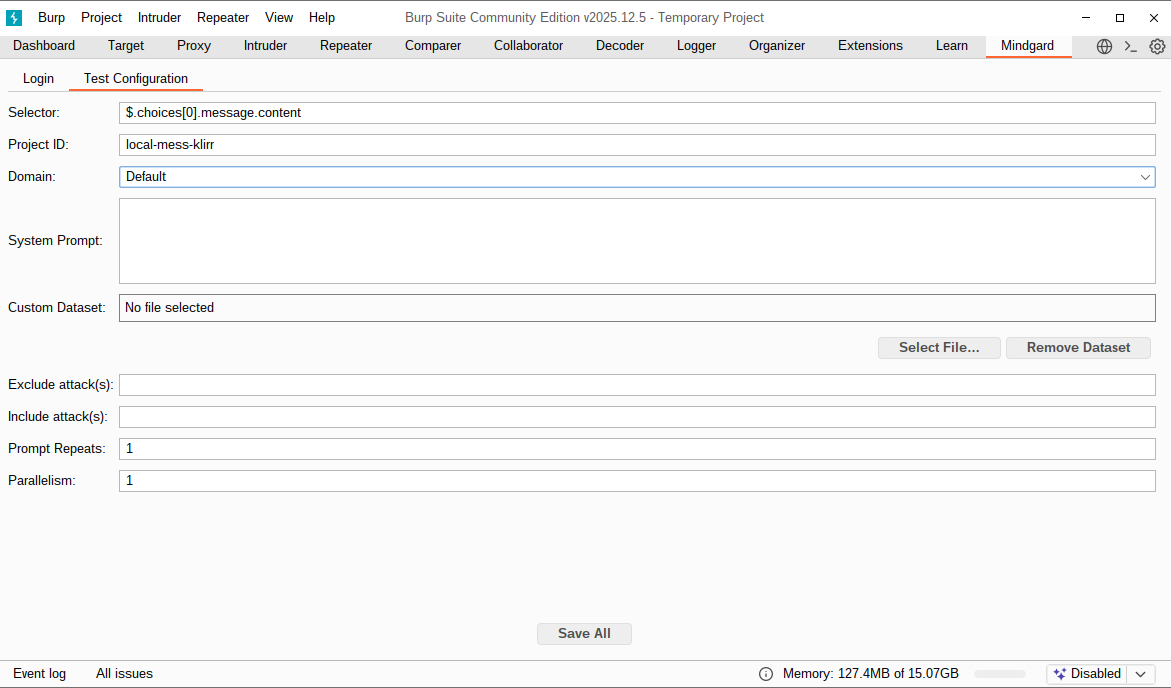Switch to the Collaborator tab
Image resolution: width=1171 pixels, height=688 pixels.
[528, 46]
